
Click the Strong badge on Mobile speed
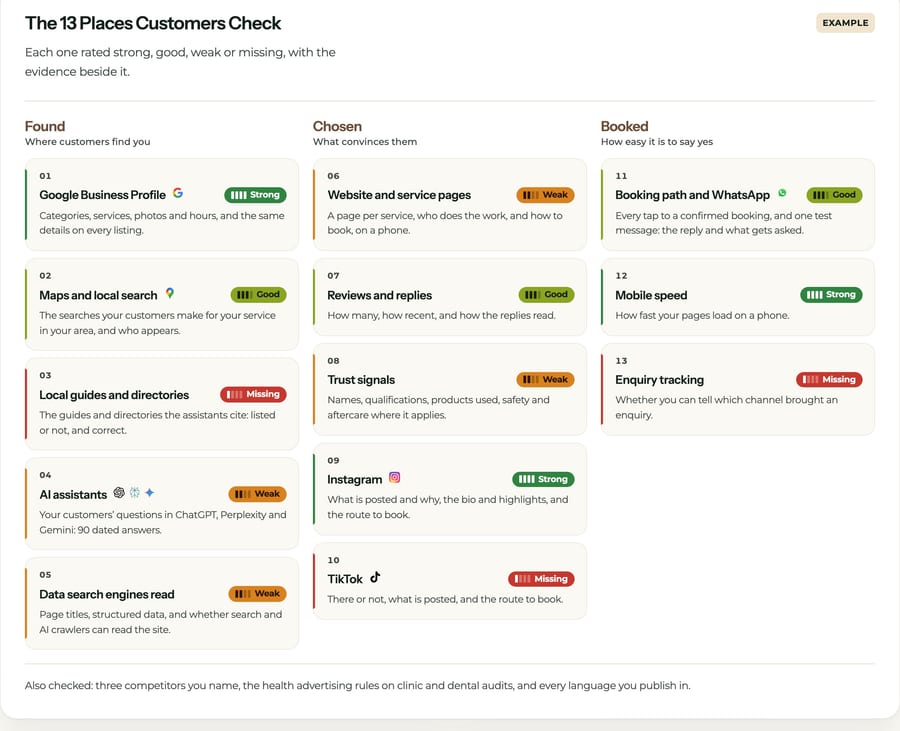831,295
